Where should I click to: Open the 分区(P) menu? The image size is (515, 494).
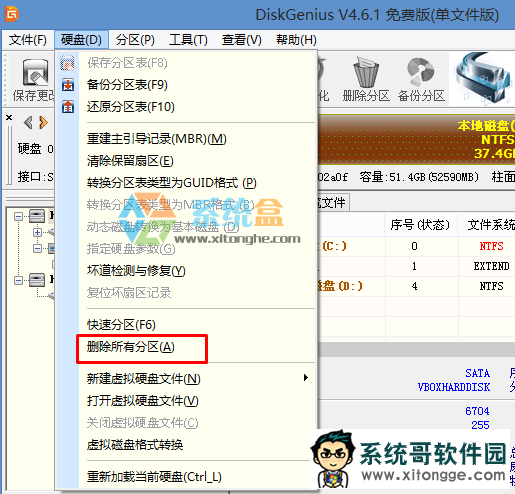pos(135,40)
